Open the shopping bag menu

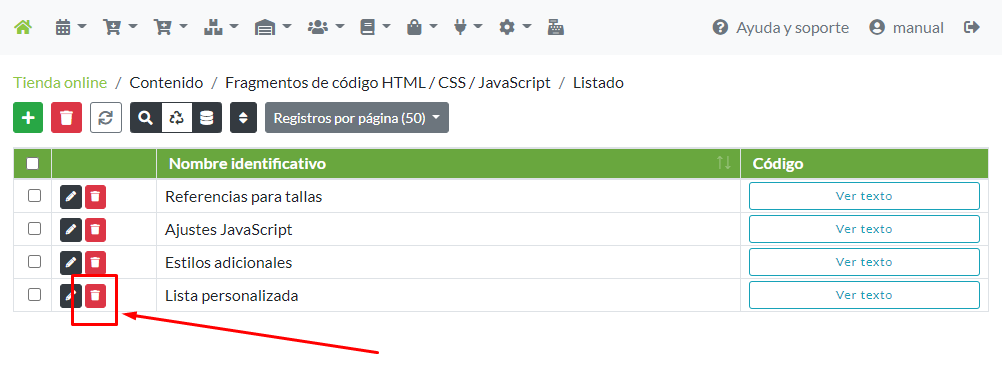[x=422, y=27]
